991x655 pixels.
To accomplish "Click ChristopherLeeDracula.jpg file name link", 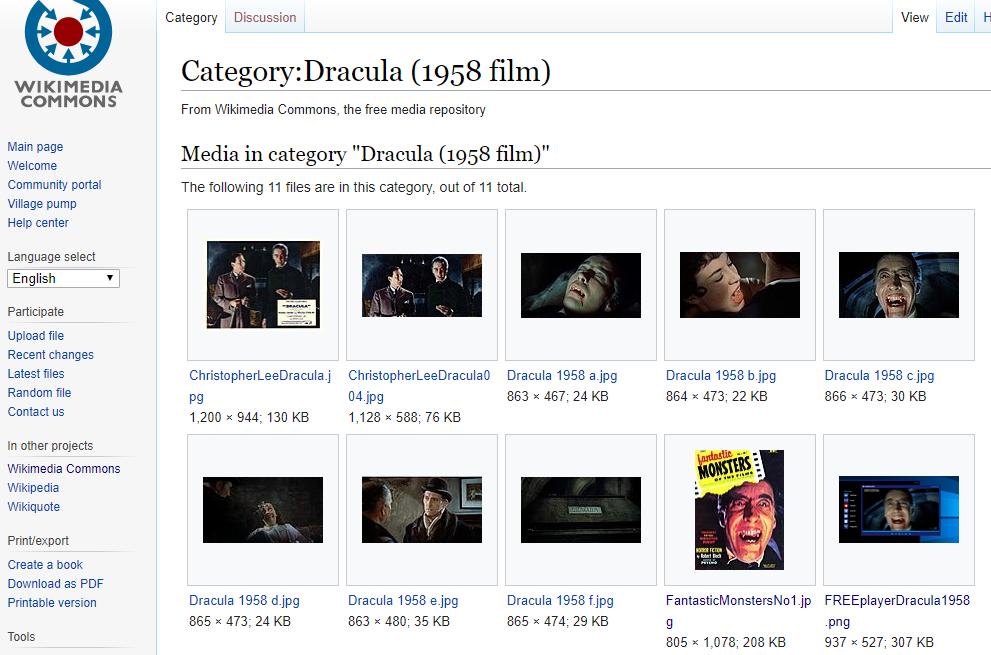I will click(x=260, y=386).
